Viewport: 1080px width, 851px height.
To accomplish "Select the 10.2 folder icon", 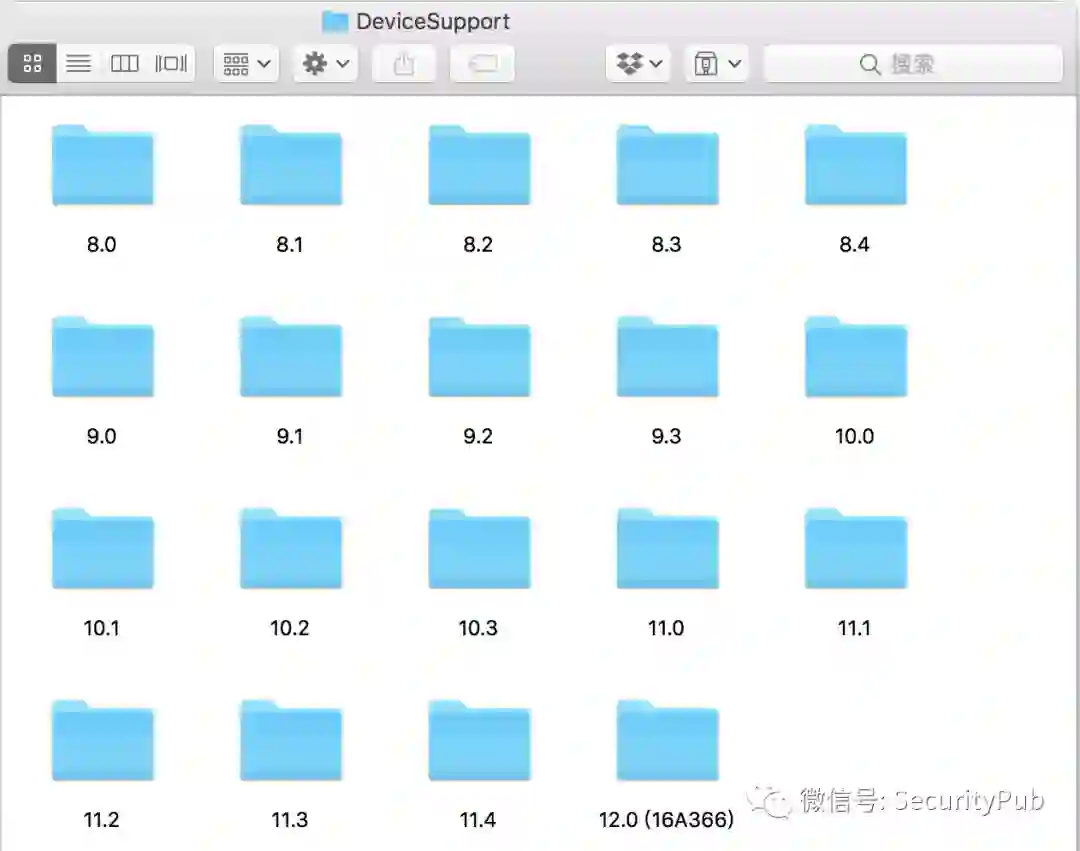I will pos(291,549).
